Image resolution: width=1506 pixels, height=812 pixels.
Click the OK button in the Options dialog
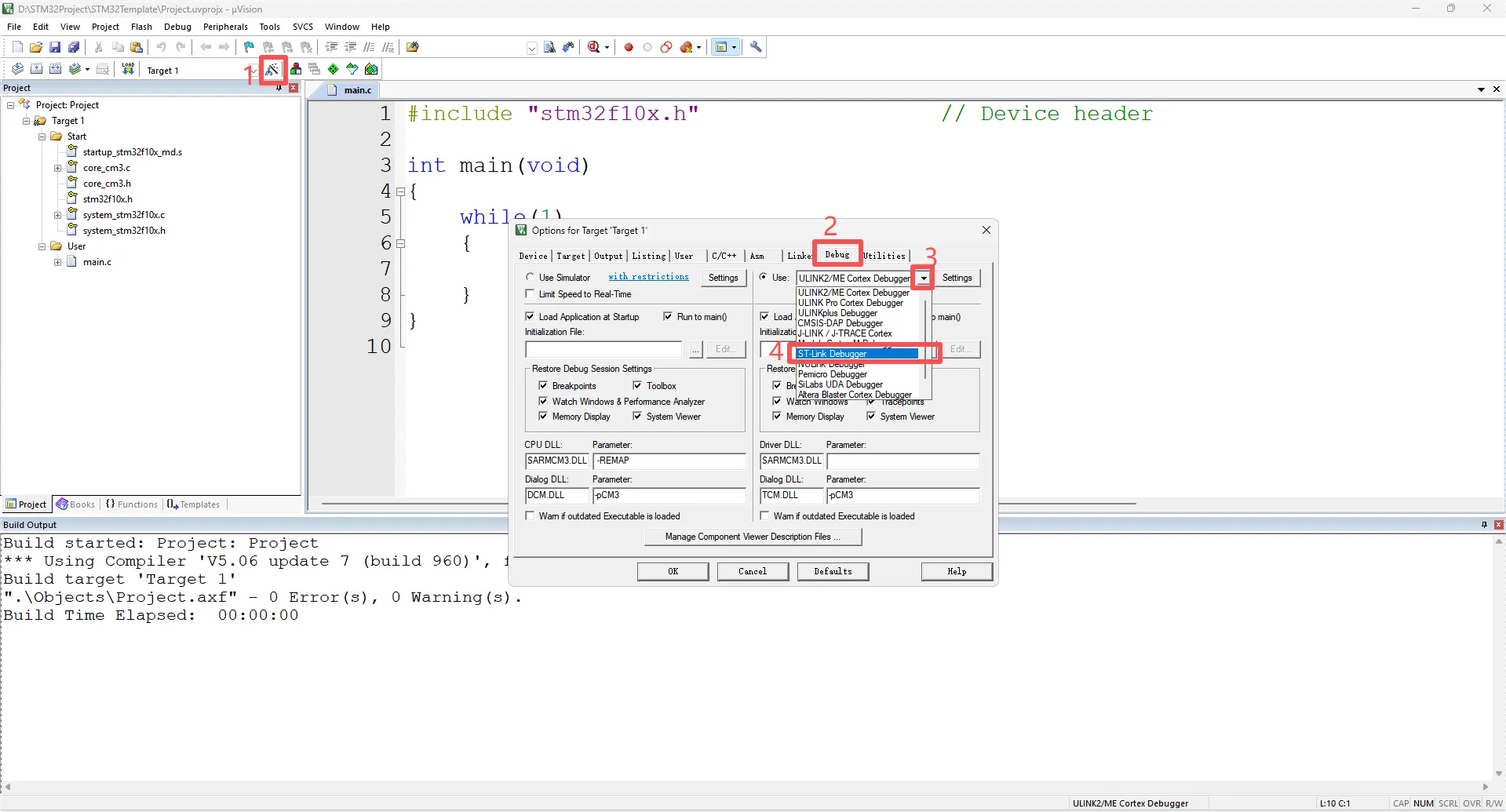[673, 571]
